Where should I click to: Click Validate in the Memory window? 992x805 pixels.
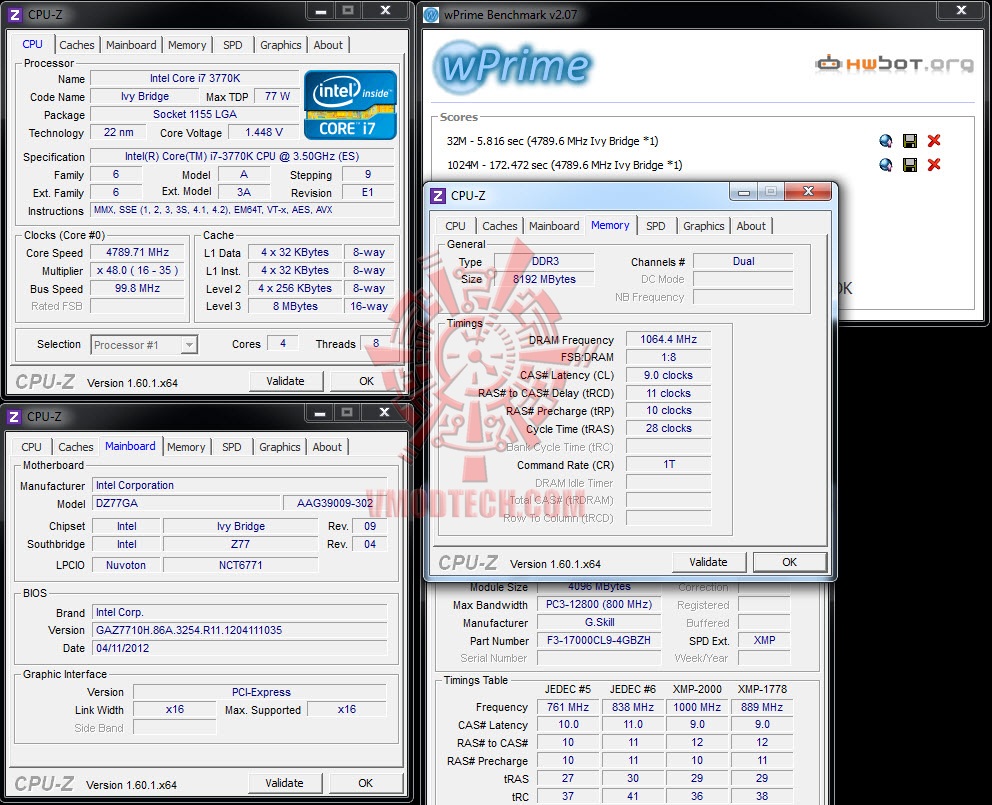tap(708, 562)
